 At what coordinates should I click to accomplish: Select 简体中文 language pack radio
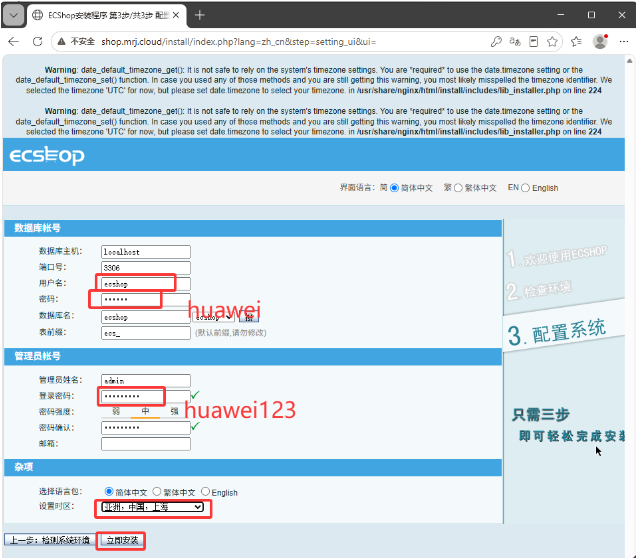pos(109,492)
